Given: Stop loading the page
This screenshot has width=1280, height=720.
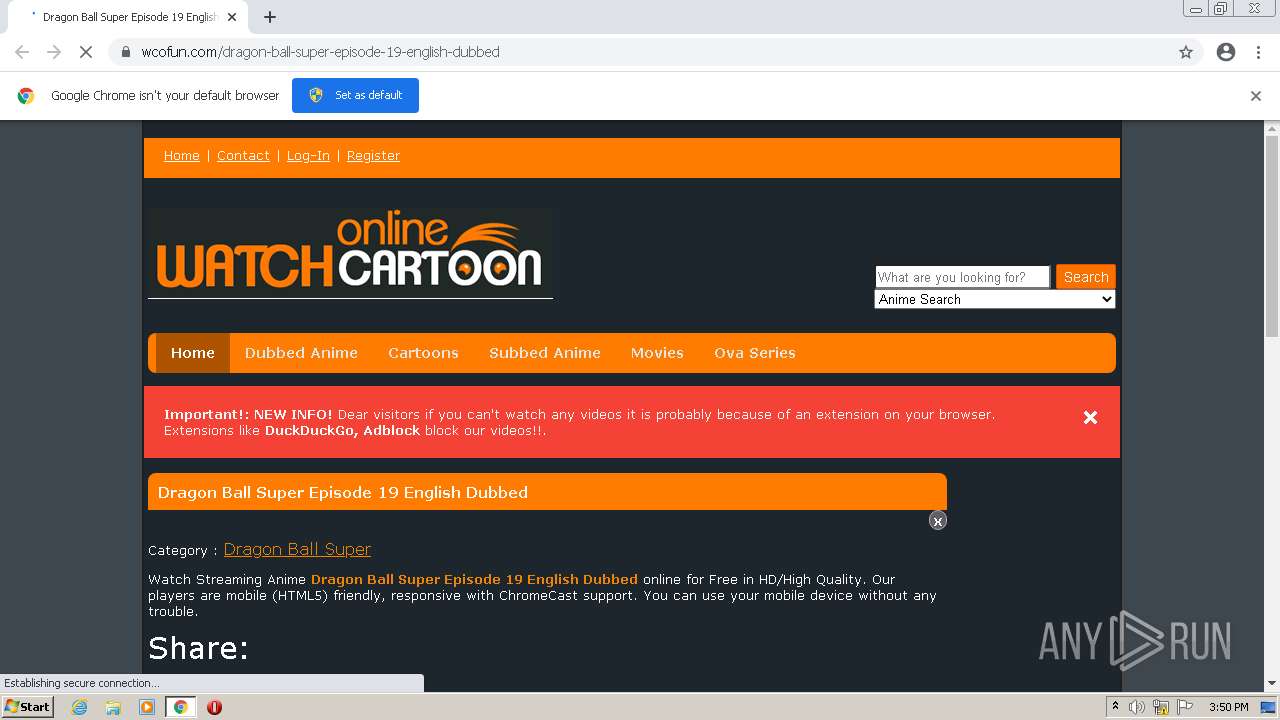Looking at the screenshot, I should point(85,52).
